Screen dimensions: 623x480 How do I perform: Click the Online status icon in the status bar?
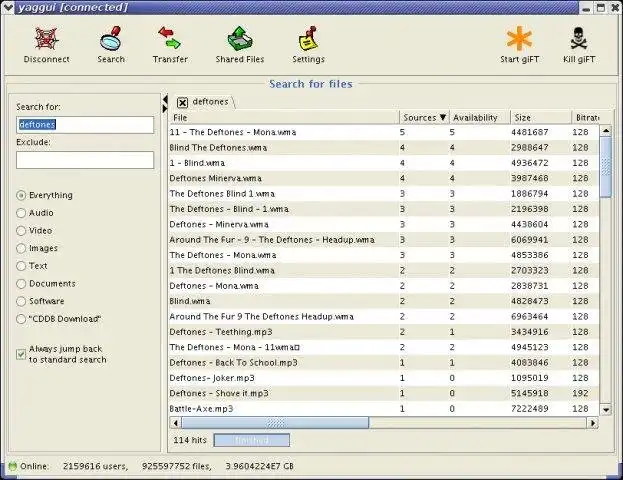pos(12,466)
